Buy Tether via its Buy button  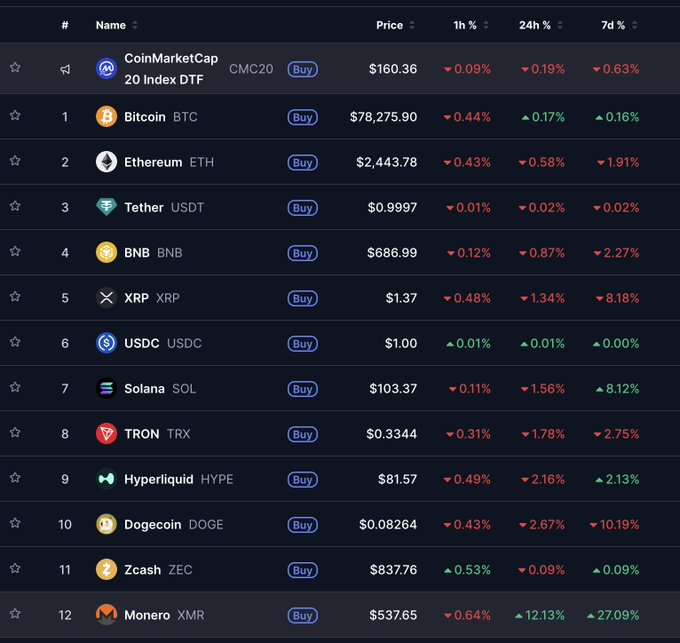[303, 208]
